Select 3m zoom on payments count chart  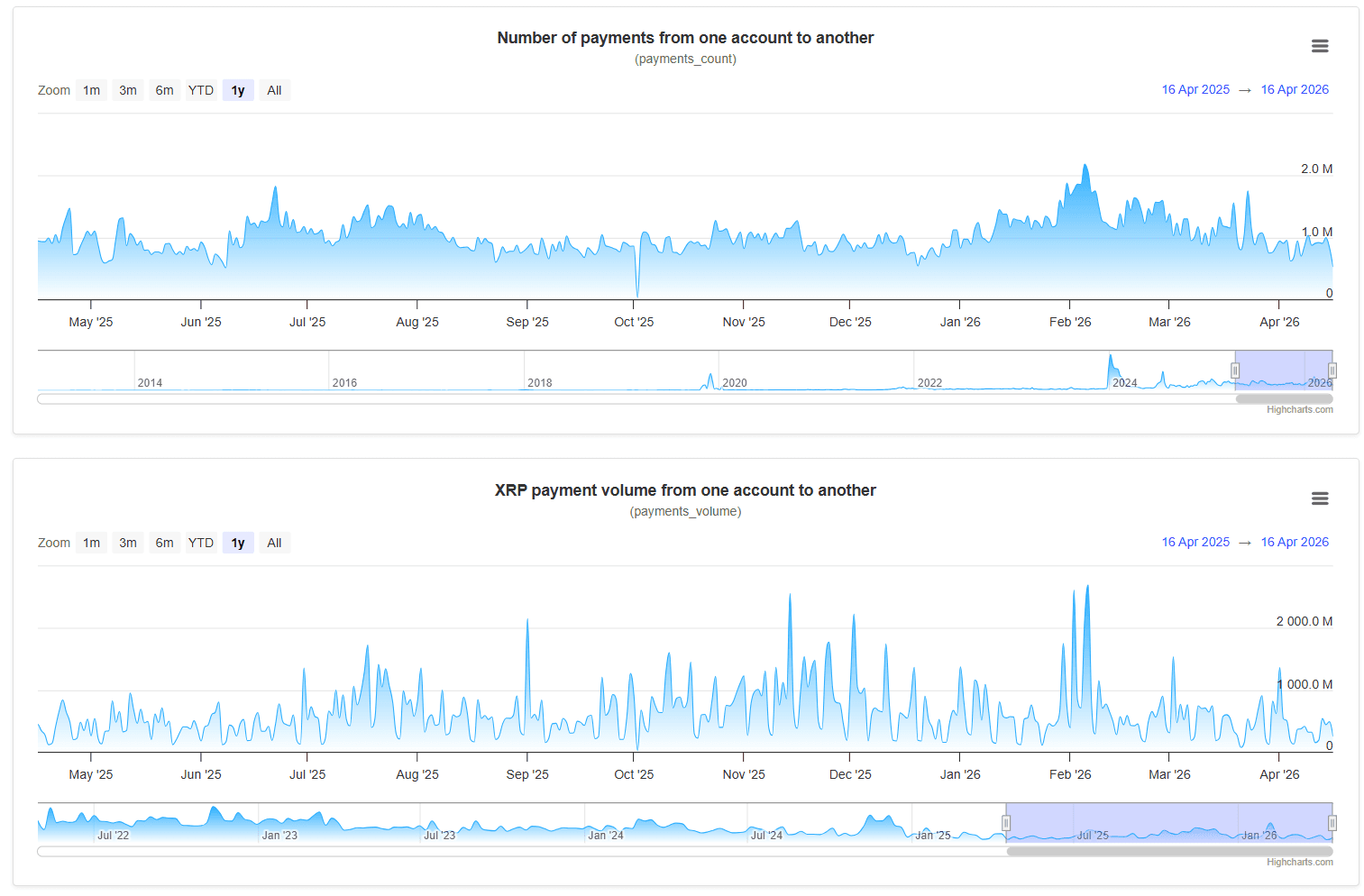[x=128, y=90]
